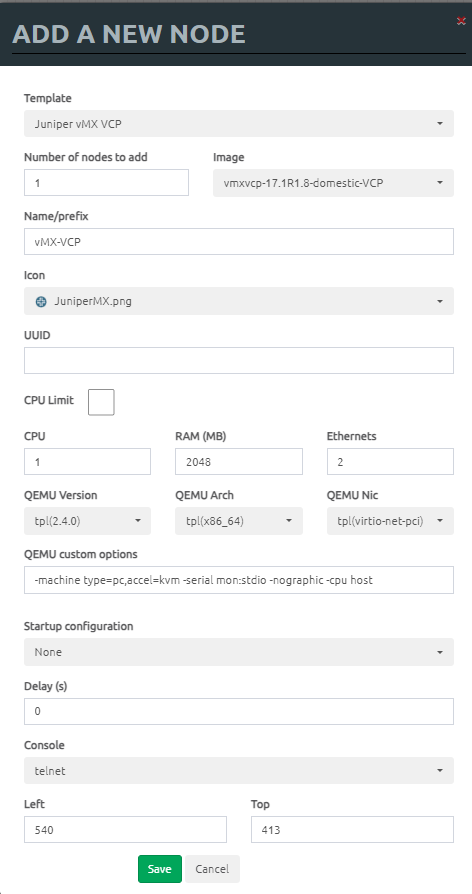Expand the Image version dropdown

coord(333,183)
